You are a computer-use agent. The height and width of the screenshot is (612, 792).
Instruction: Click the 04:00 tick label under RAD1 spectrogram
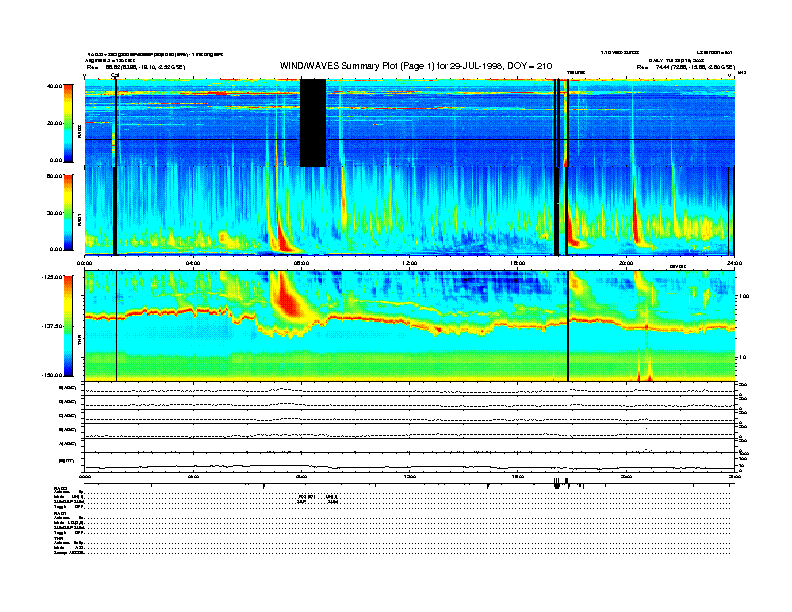point(193,263)
